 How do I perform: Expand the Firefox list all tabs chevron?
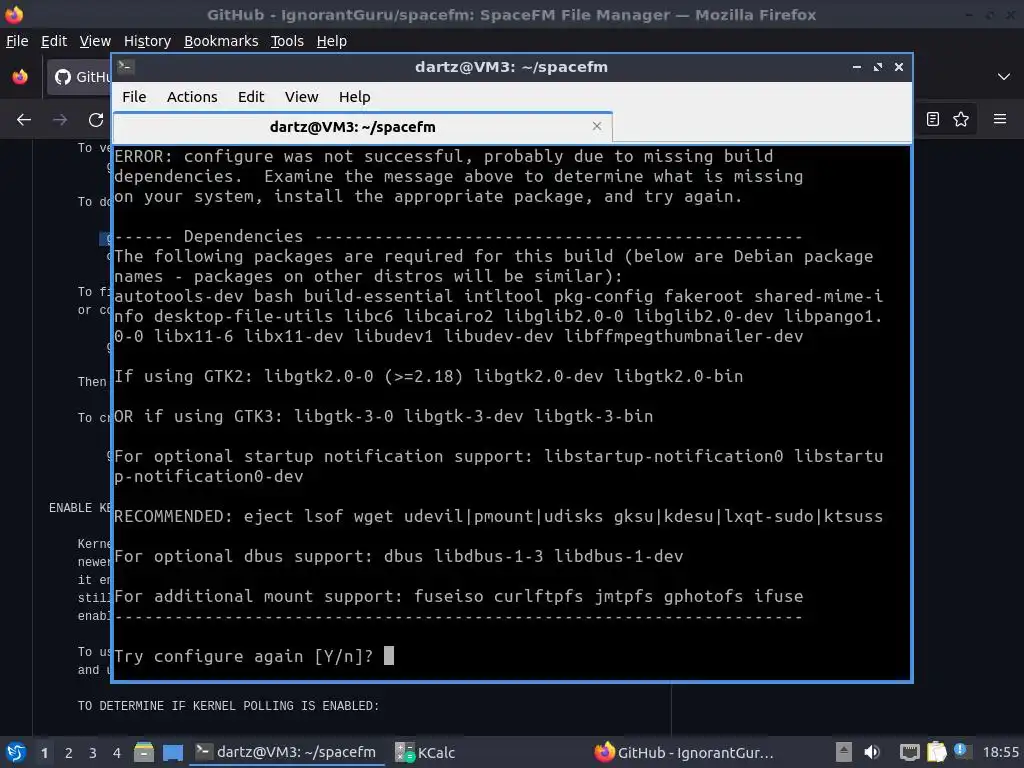point(1004,77)
